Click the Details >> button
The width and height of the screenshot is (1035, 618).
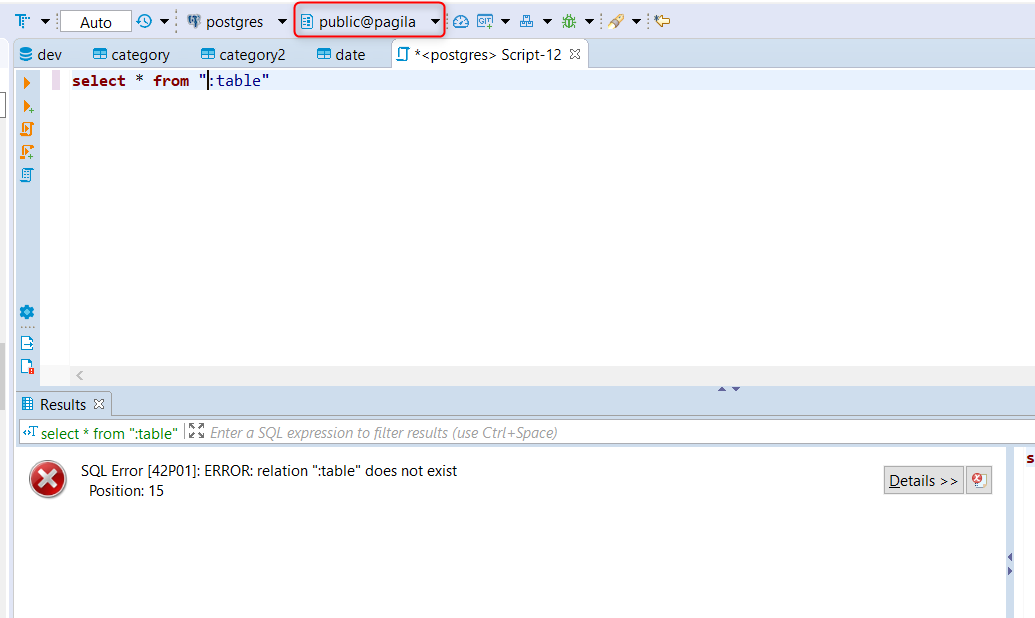coord(922,480)
